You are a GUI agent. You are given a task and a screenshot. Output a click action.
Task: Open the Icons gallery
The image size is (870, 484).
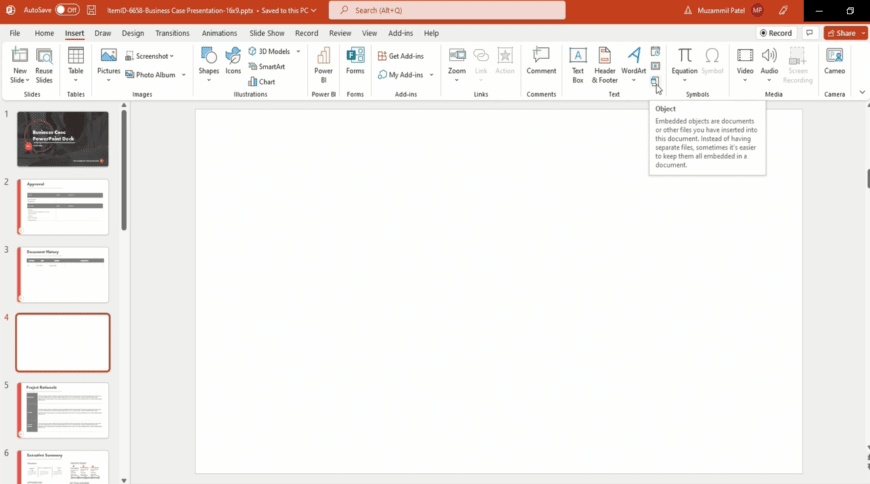pos(233,61)
